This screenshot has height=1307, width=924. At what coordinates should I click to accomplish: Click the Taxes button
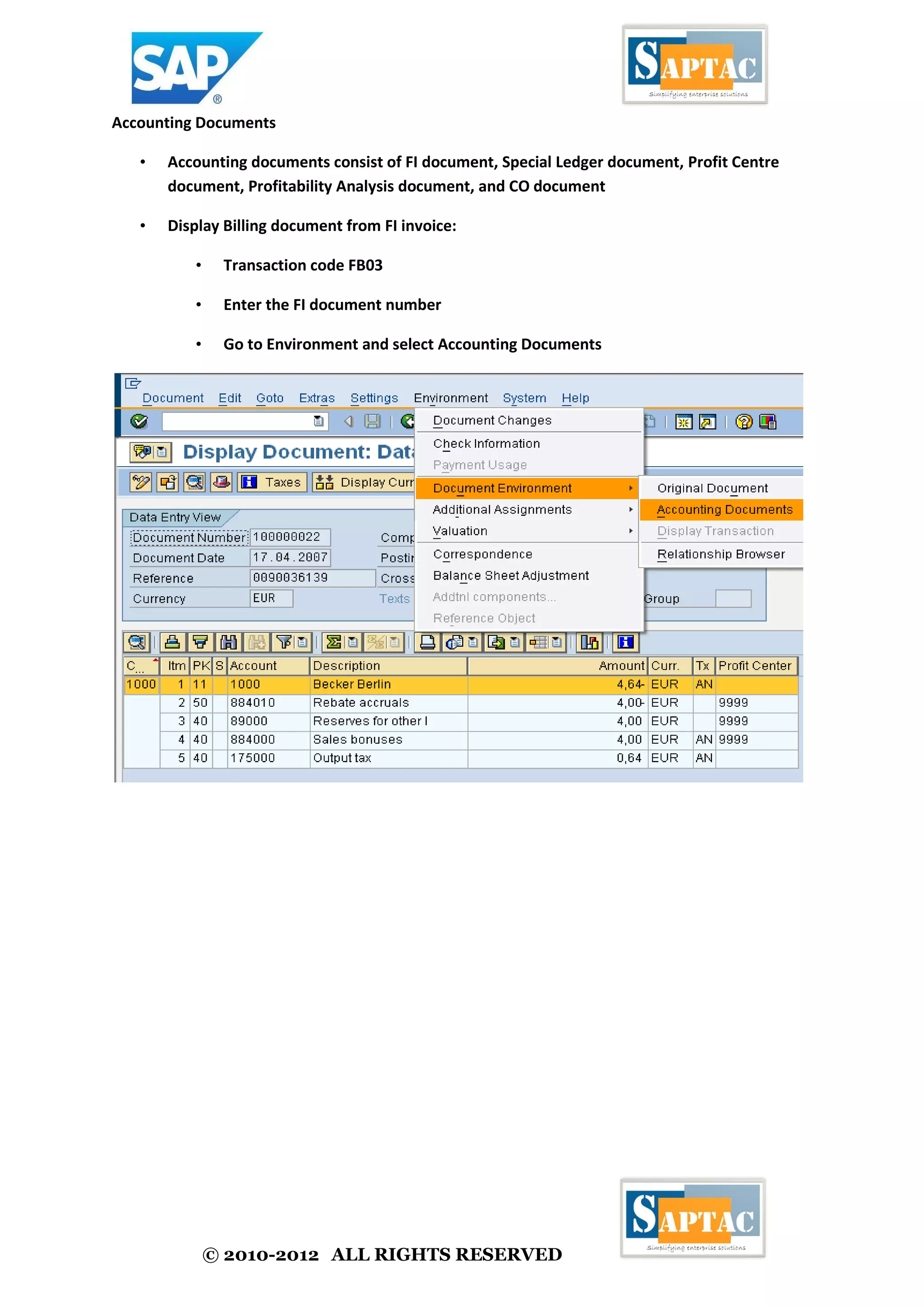273,482
